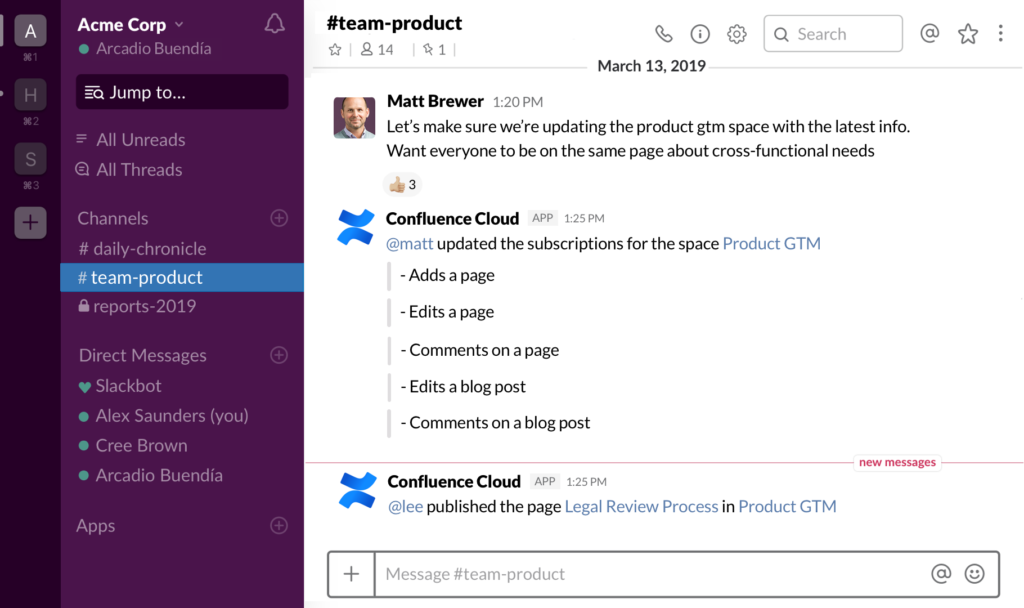The height and width of the screenshot is (608, 1024).
Task: Select the #team-product channel
Action: point(182,278)
